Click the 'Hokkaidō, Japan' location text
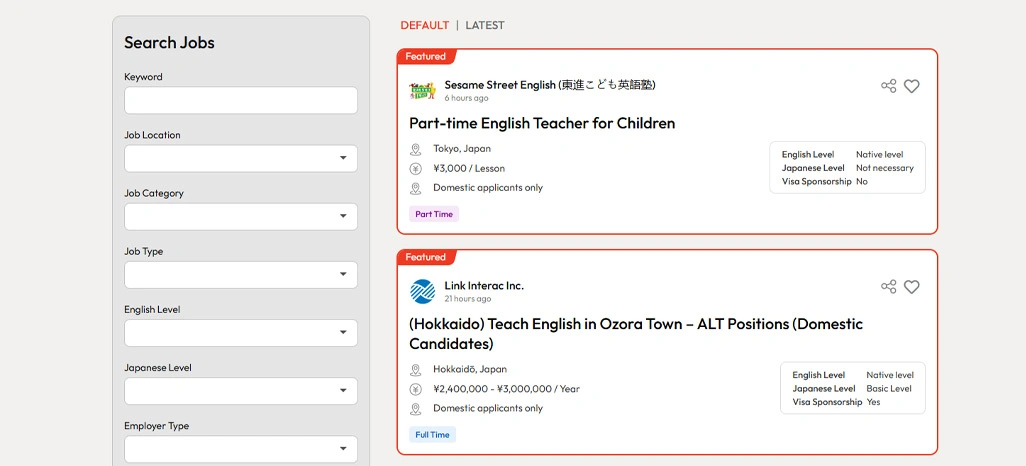The height and width of the screenshot is (466, 1026). pos(470,369)
